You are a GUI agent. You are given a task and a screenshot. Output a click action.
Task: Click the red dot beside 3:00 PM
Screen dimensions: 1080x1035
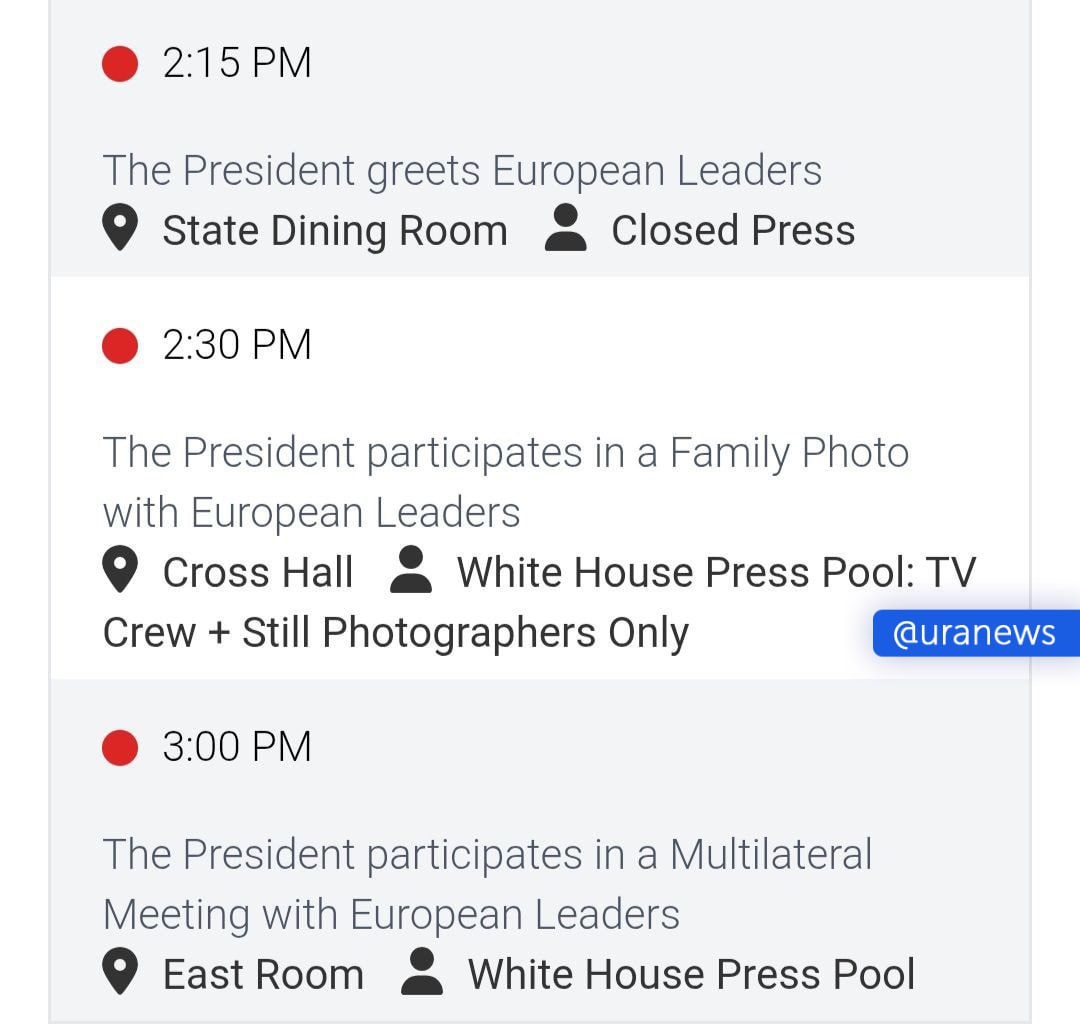120,748
